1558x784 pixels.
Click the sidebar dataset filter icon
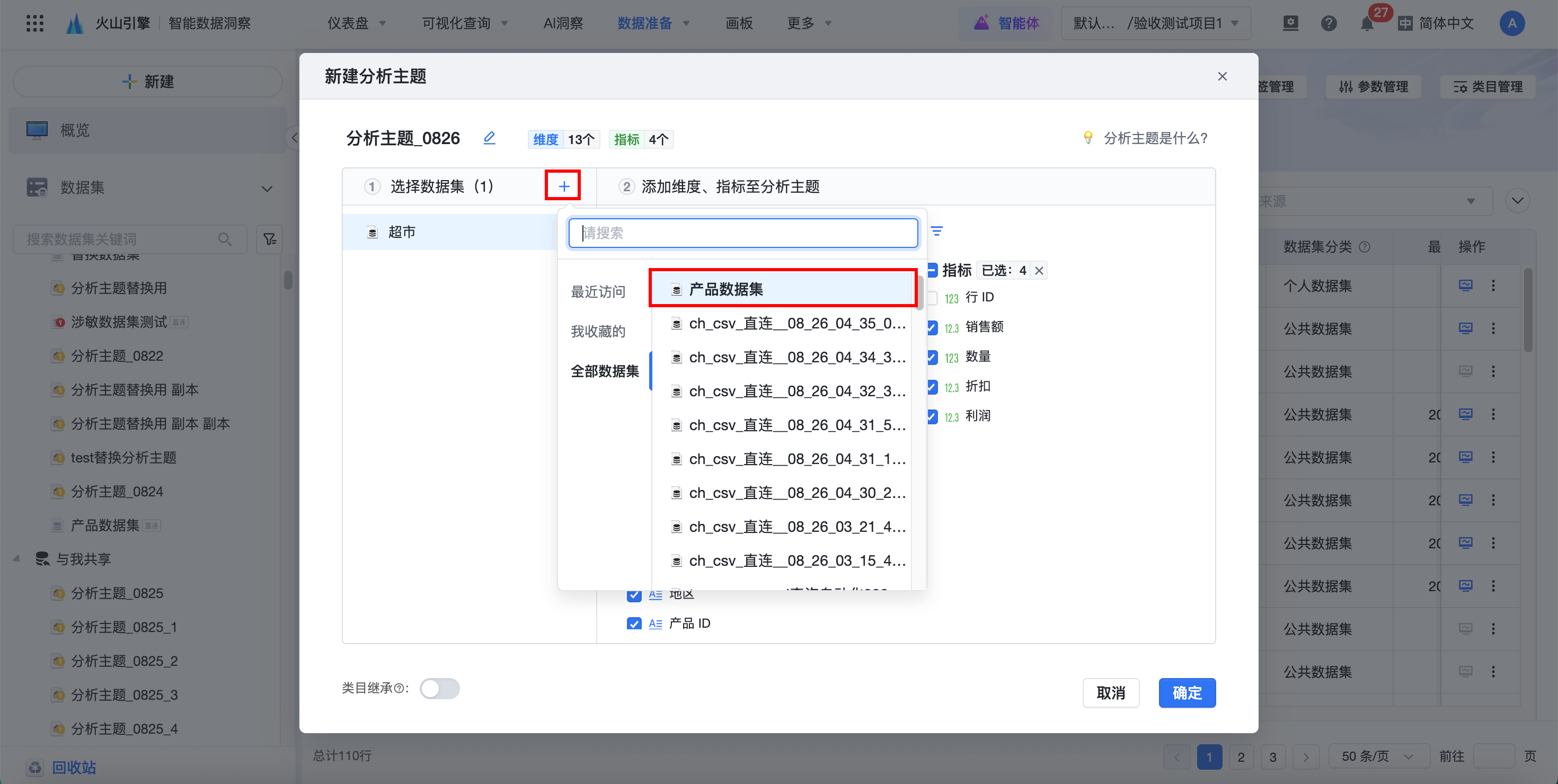click(269, 239)
